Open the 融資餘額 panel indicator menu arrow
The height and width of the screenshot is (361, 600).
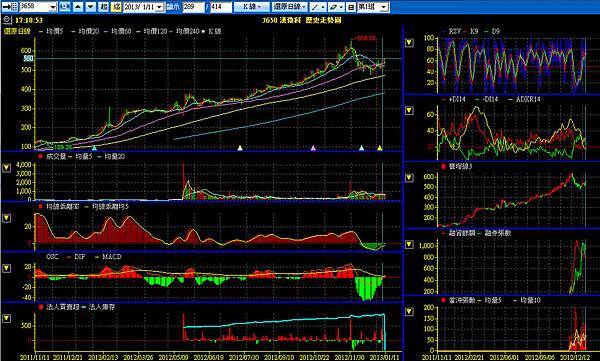click(x=409, y=244)
